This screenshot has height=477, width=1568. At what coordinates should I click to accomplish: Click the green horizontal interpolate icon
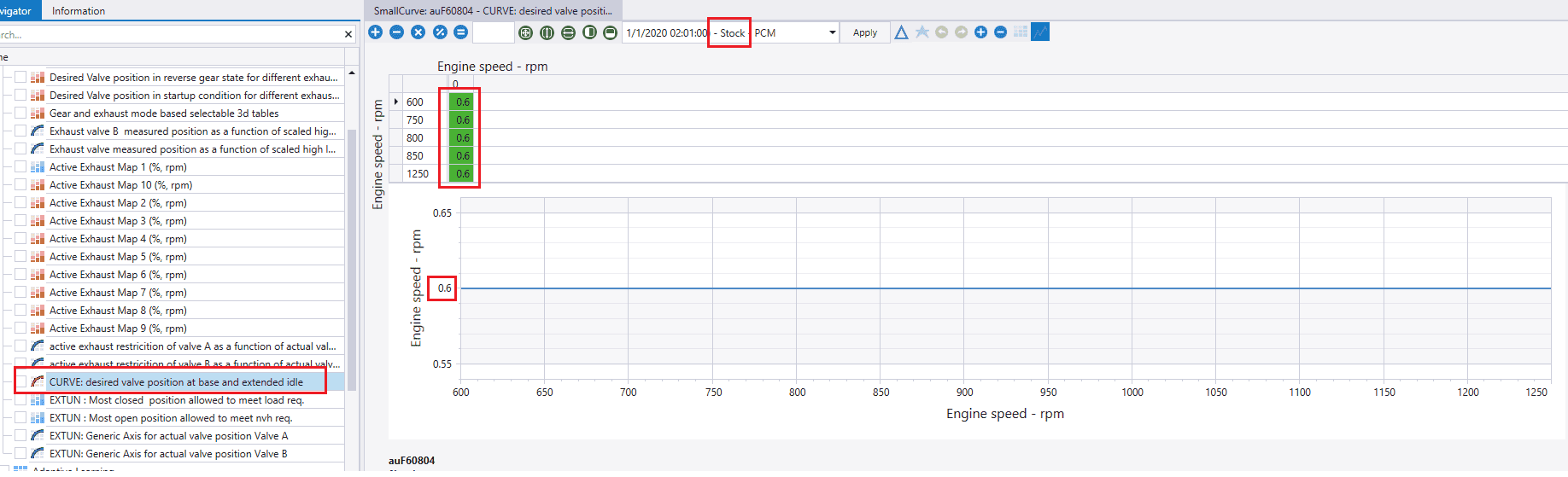pyautogui.click(x=568, y=32)
